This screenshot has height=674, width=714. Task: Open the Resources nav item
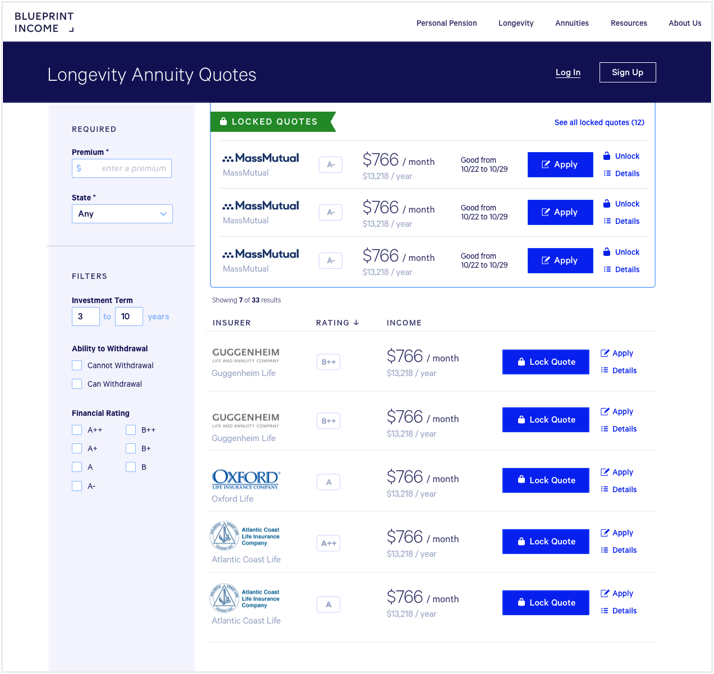628,23
